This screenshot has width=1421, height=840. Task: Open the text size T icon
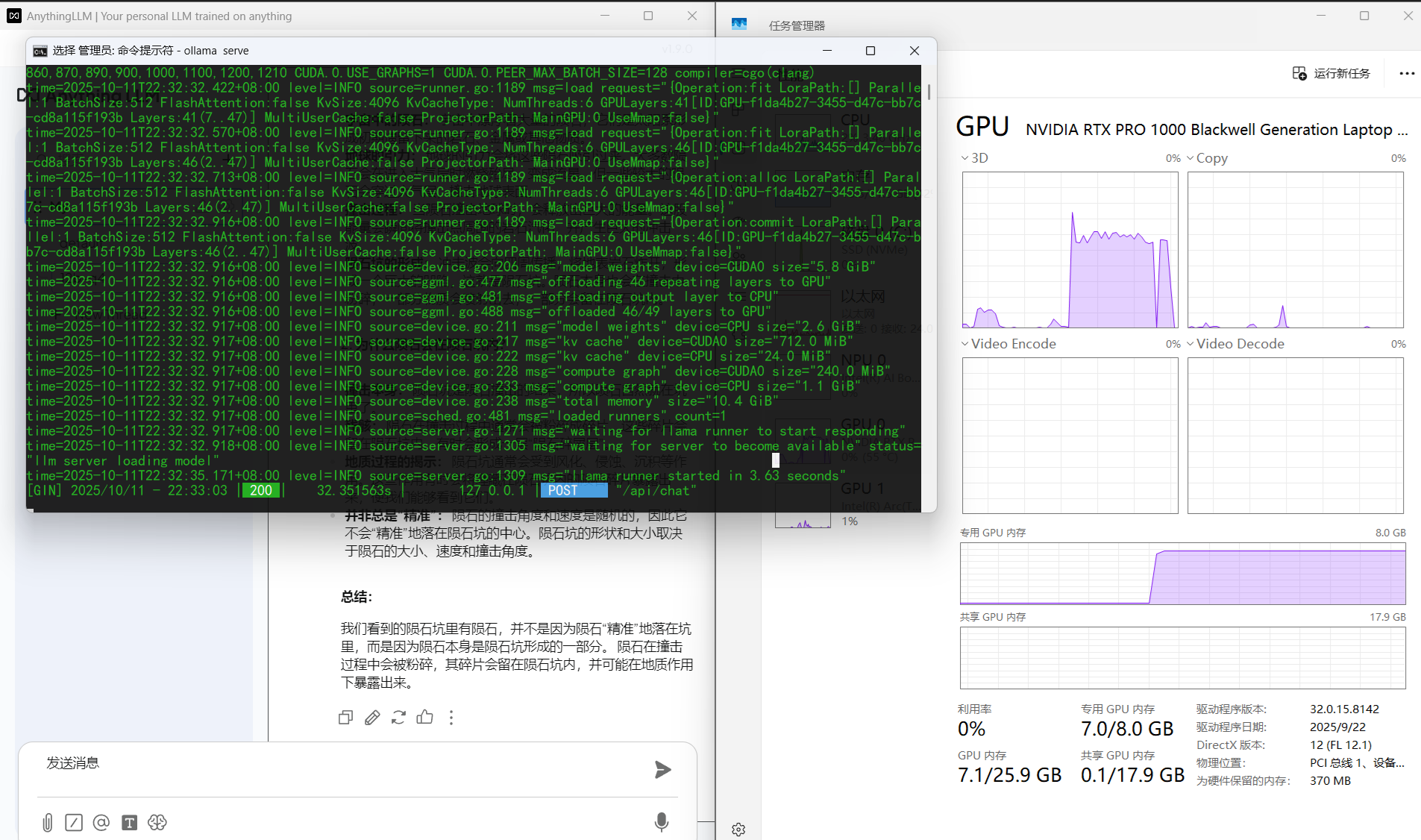click(129, 822)
